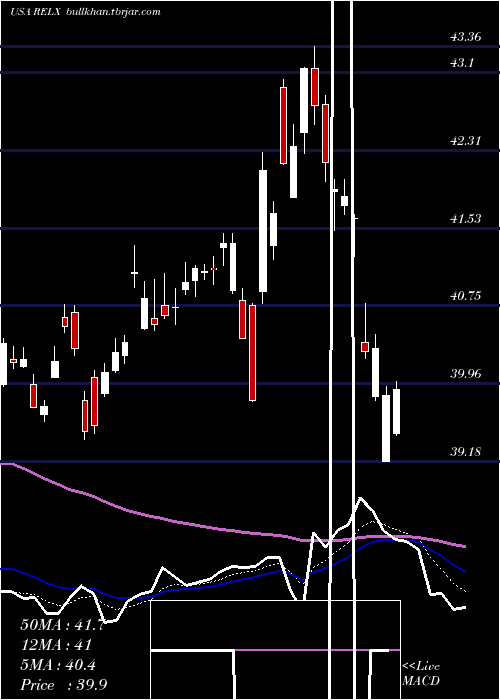Click the Price : 39.9 value
Viewport: 500px width, 700px height.
click(63, 685)
